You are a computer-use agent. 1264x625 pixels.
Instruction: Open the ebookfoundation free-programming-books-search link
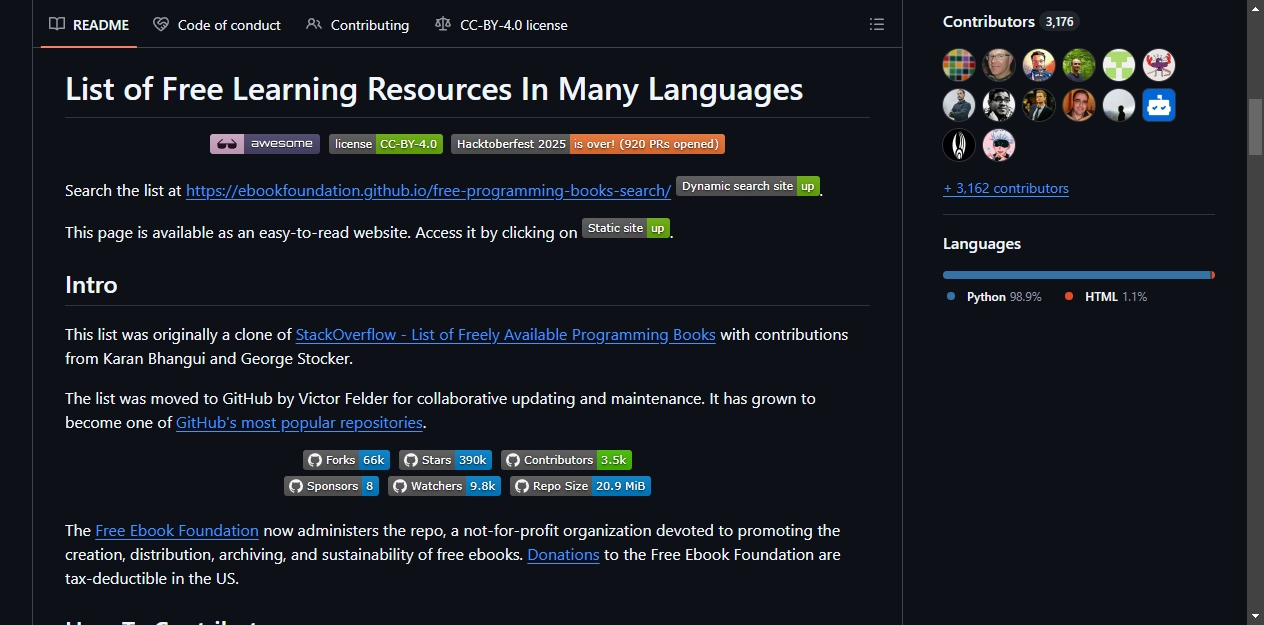tap(428, 190)
